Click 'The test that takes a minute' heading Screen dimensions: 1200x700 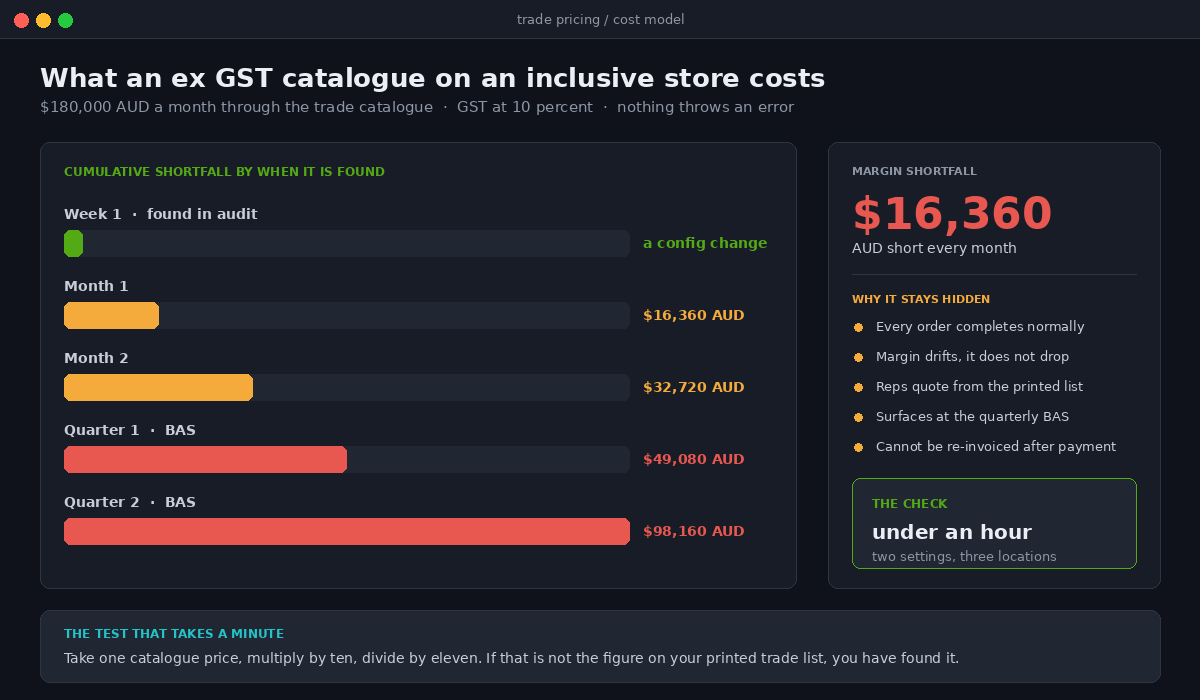pyautogui.click(x=174, y=634)
